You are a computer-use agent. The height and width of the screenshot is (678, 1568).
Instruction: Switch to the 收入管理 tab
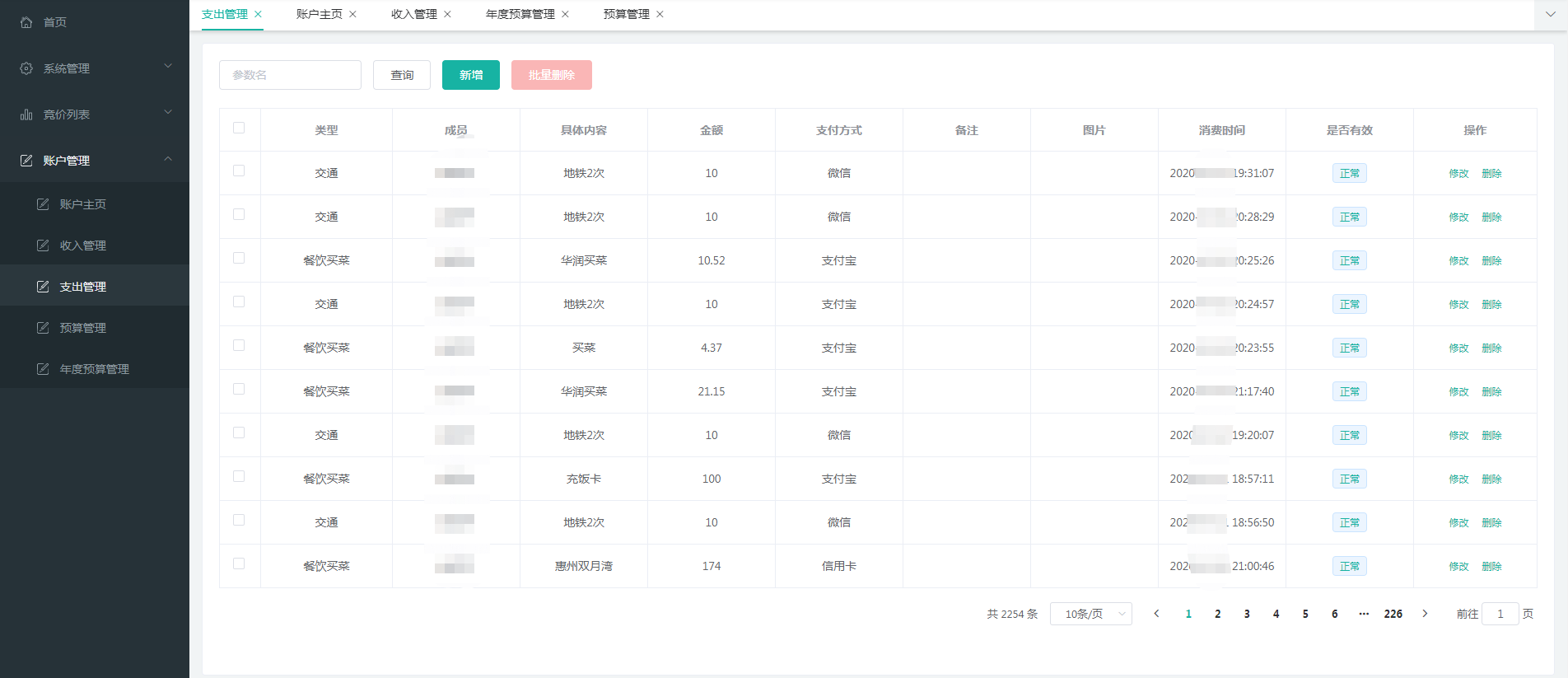pos(414,14)
